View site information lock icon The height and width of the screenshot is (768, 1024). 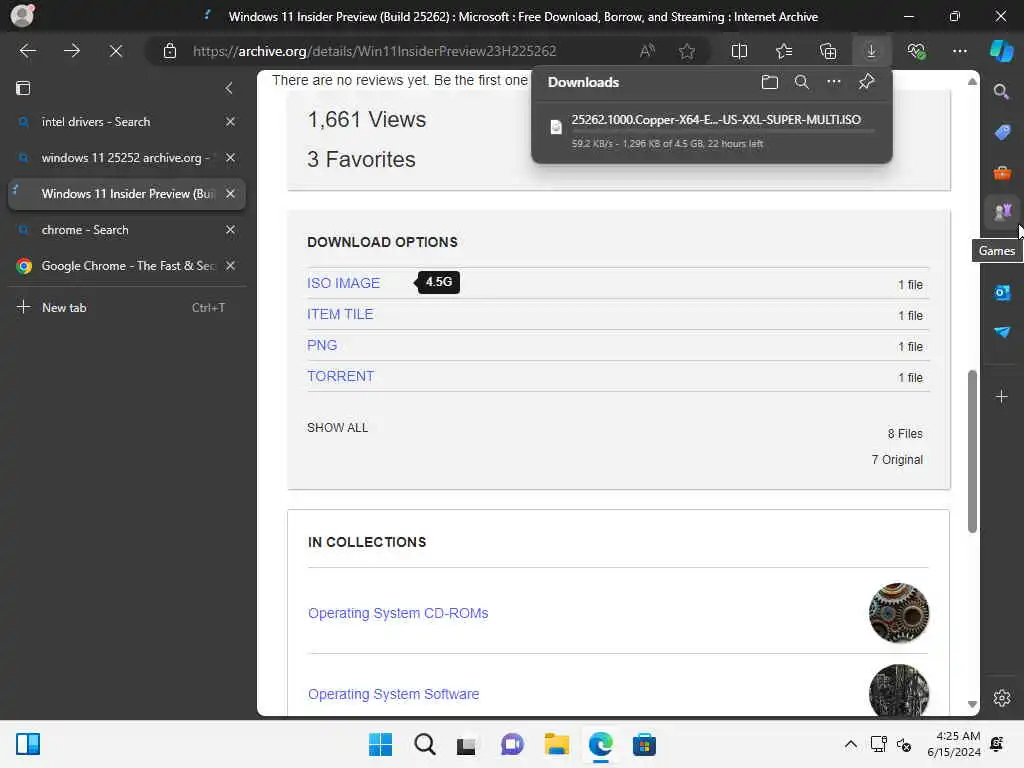pyautogui.click(x=170, y=51)
